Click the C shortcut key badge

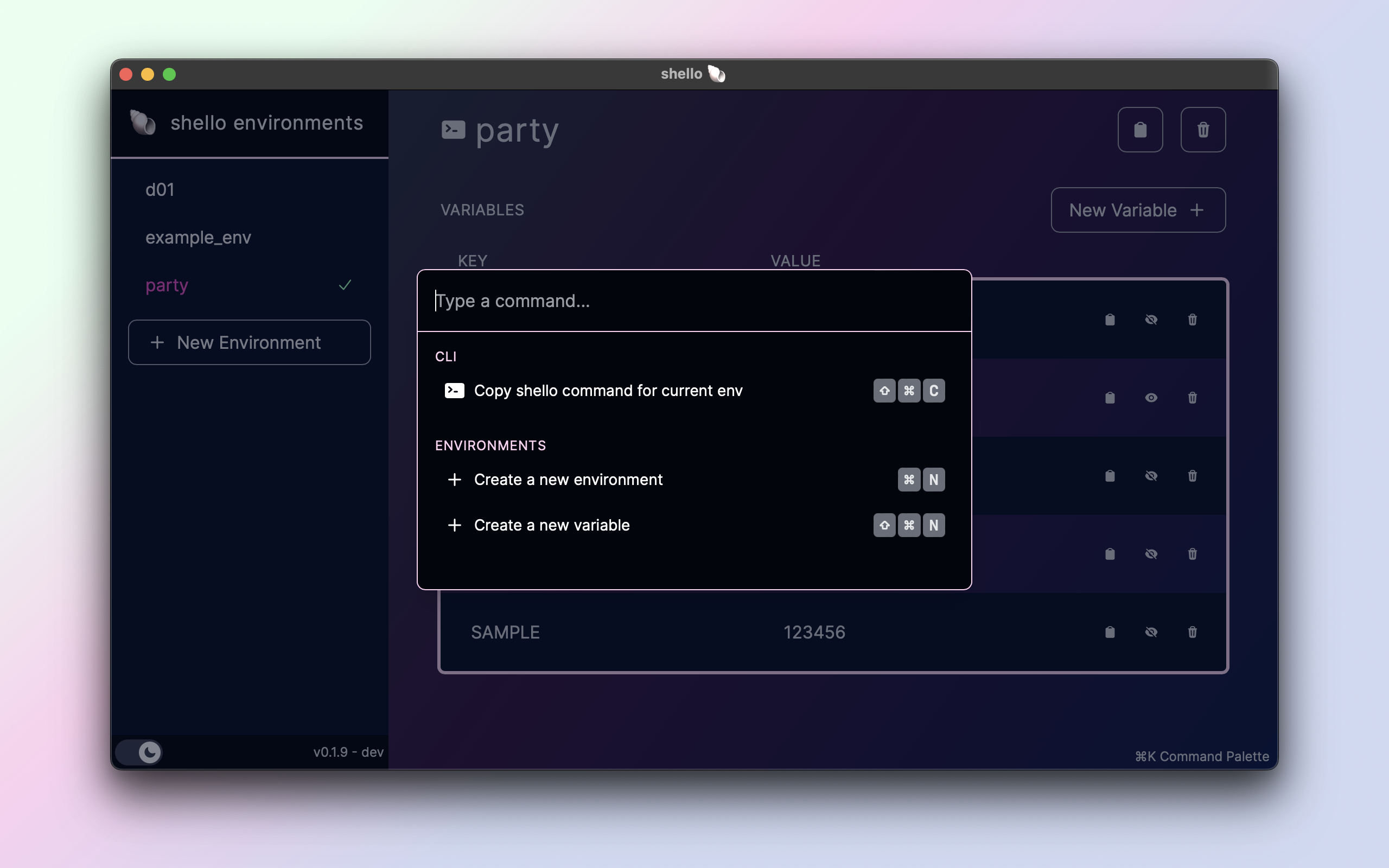tap(934, 391)
